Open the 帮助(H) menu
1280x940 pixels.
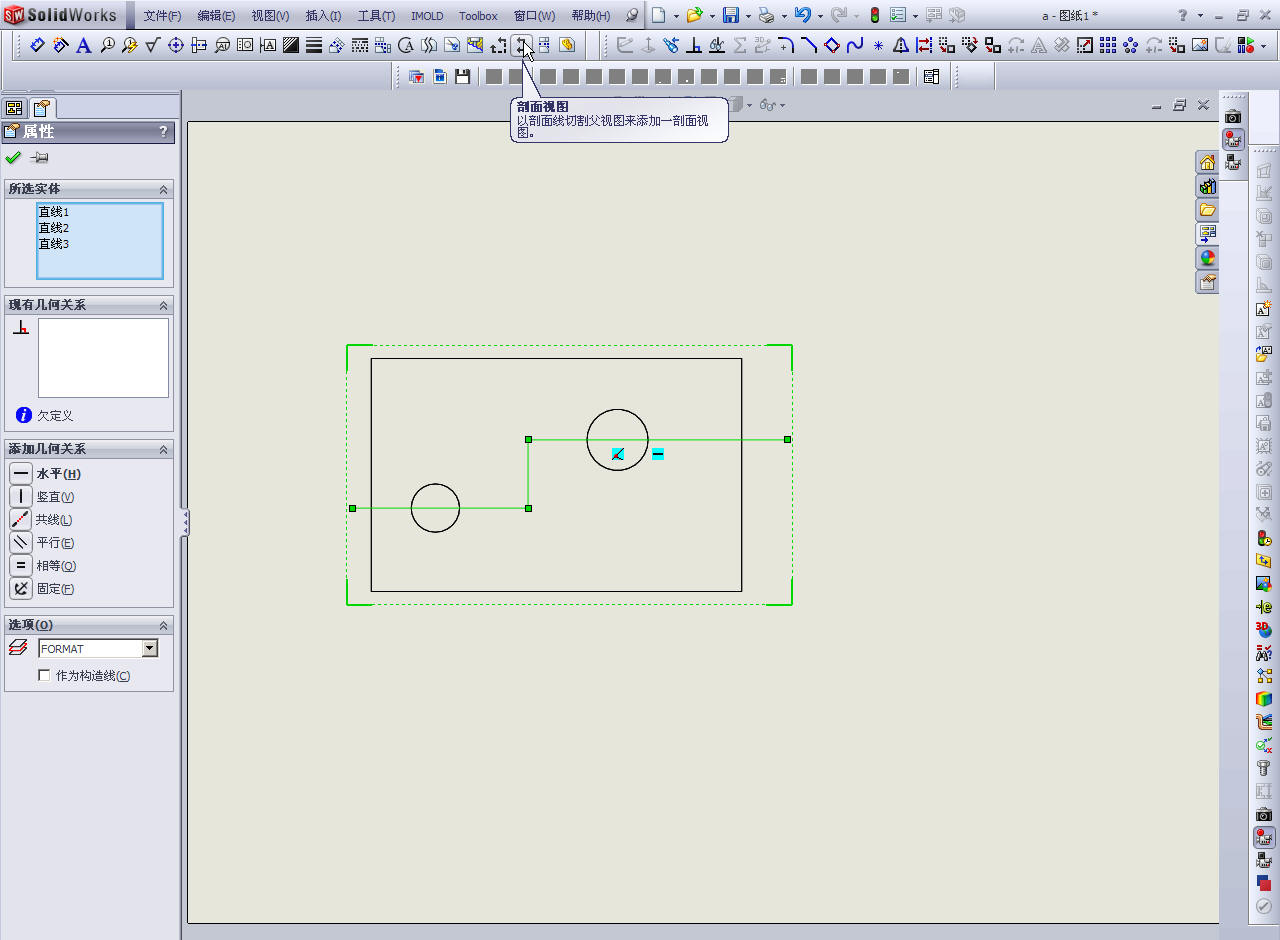click(x=590, y=16)
